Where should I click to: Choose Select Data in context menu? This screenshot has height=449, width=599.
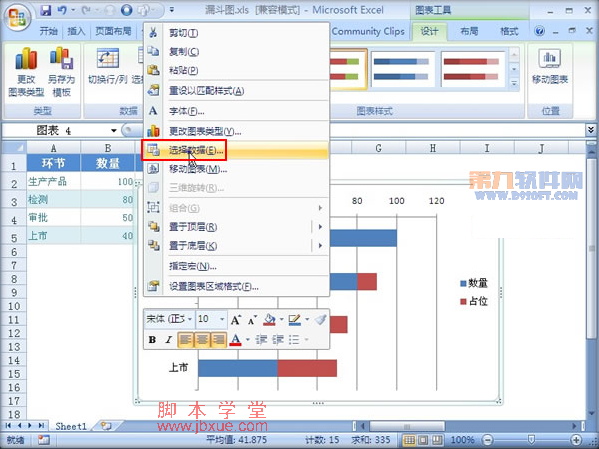(236, 150)
